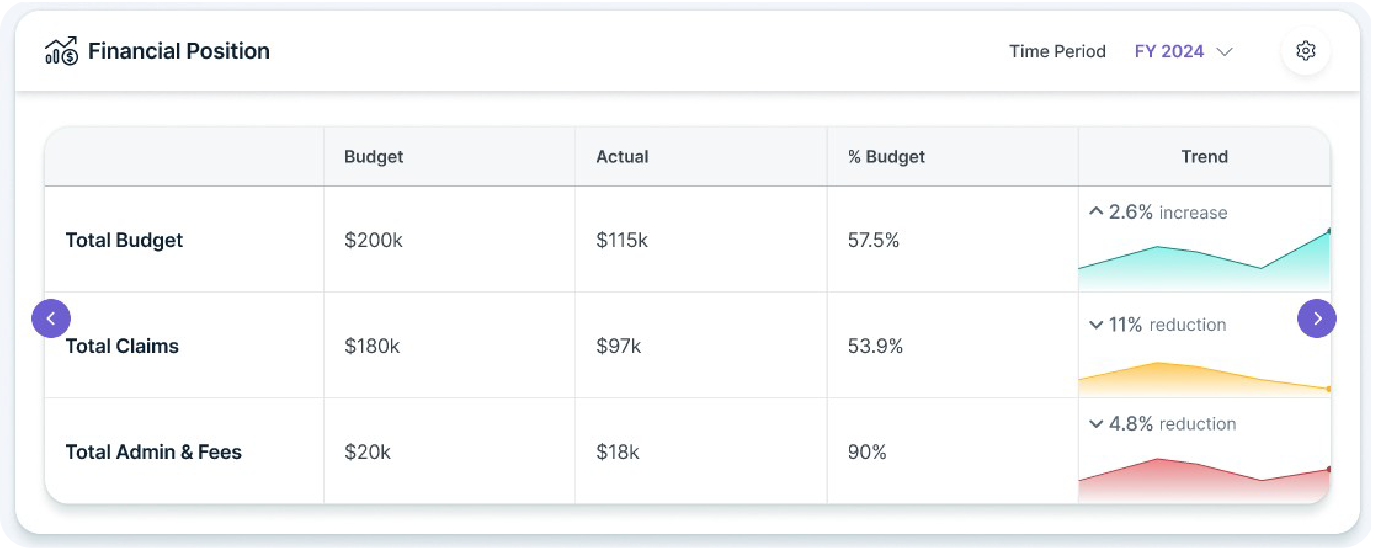This screenshot has width=1374, height=548.
Task: Select the Total Admin & Fees row
Action: 153,452
